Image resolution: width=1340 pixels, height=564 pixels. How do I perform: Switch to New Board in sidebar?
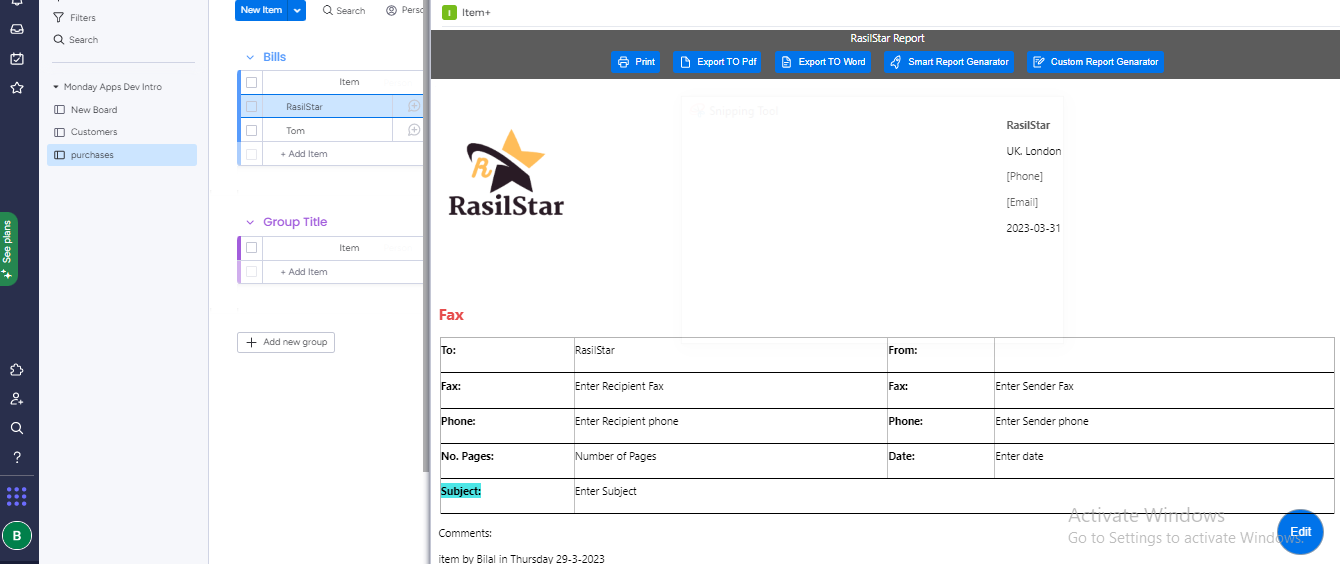point(93,110)
